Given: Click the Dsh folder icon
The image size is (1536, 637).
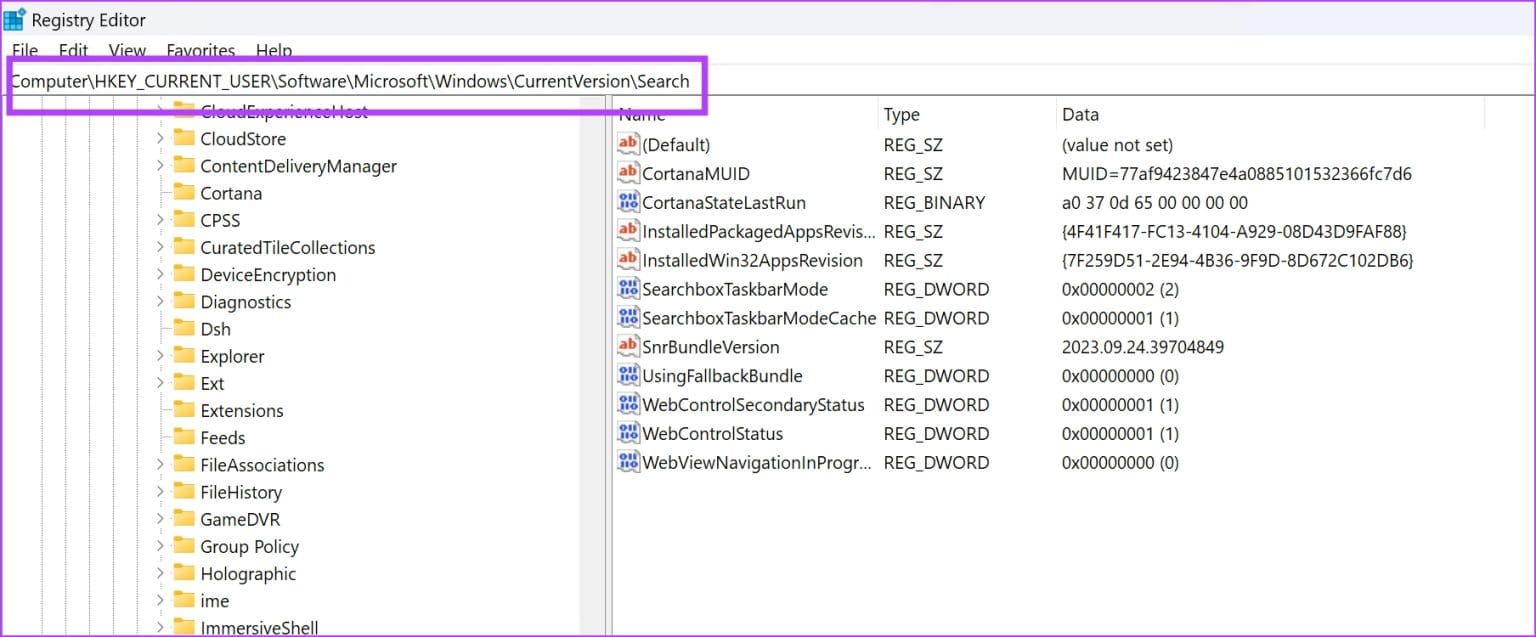Looking at the screenshot, I should (183, 328).
